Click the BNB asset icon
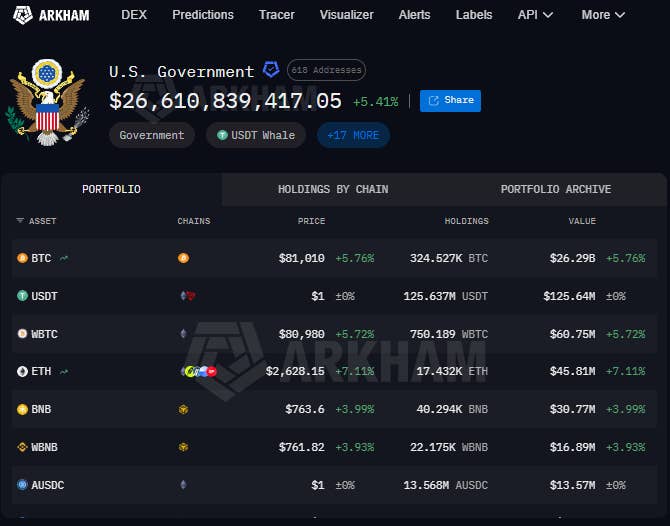This screenshot has width=670, height=526. click(x=22, y=409)
